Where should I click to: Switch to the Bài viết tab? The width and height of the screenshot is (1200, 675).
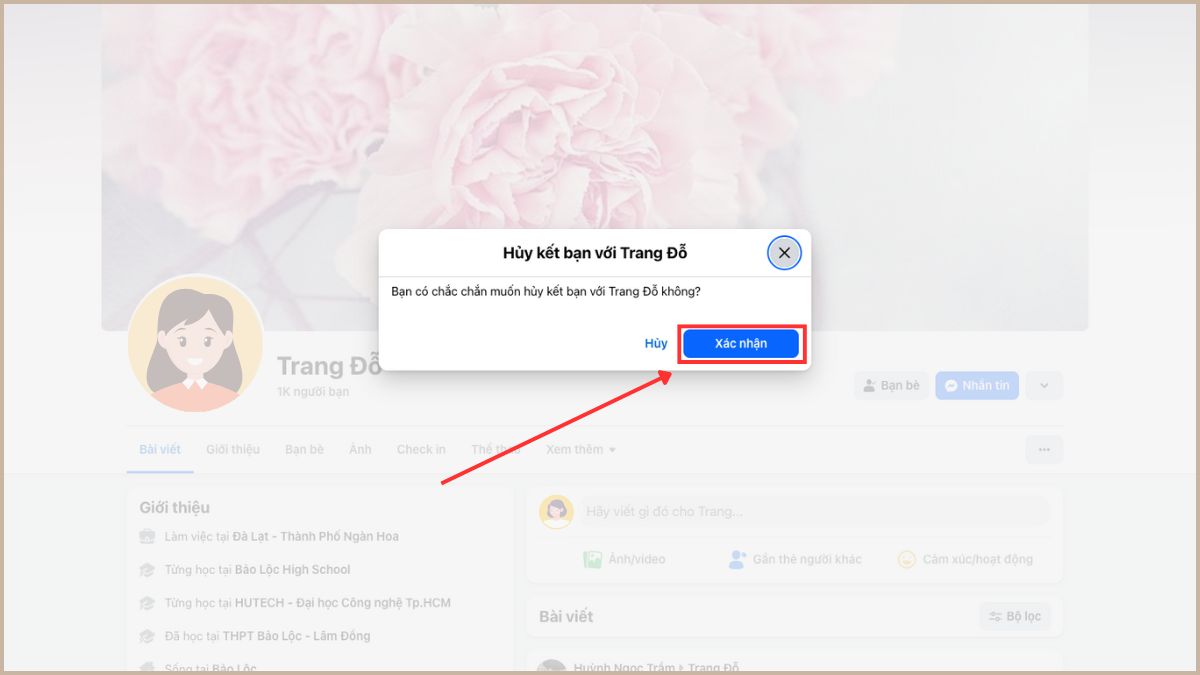160,449
